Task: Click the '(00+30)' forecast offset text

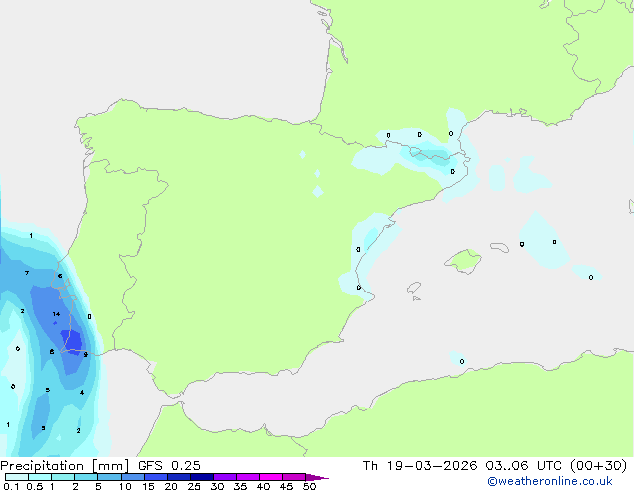Action: [x=598, y=466]
